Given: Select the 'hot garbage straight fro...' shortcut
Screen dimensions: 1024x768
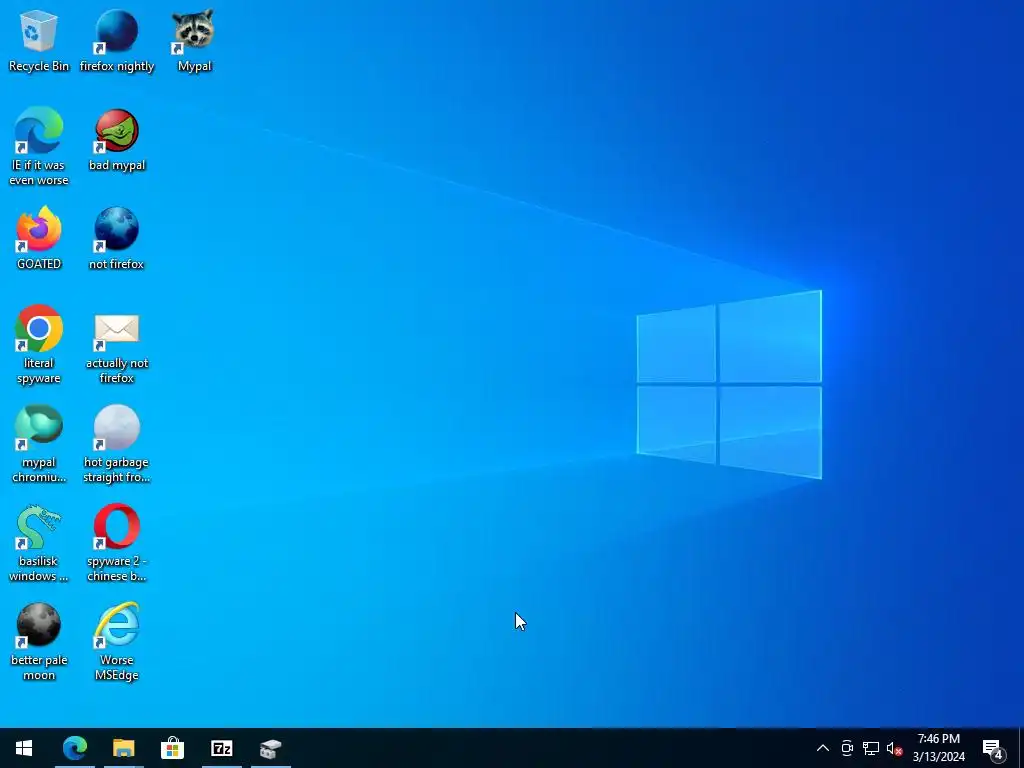Looking at the screenshot, I should coord(117,443).
